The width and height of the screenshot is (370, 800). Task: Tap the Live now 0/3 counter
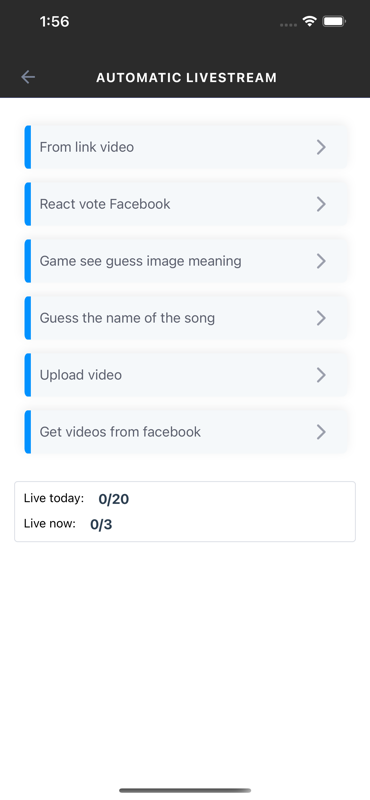click(101, 525)
